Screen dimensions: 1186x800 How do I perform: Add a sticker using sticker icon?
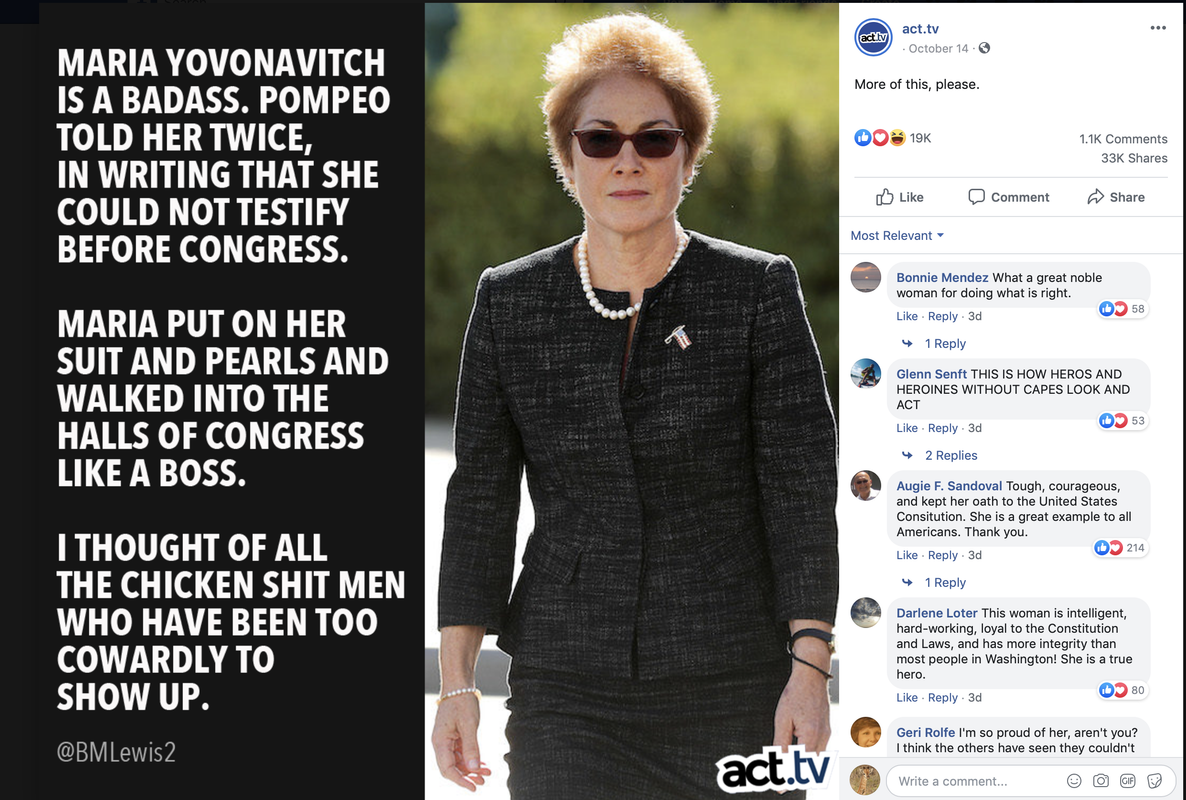[x=1154, y=781]
